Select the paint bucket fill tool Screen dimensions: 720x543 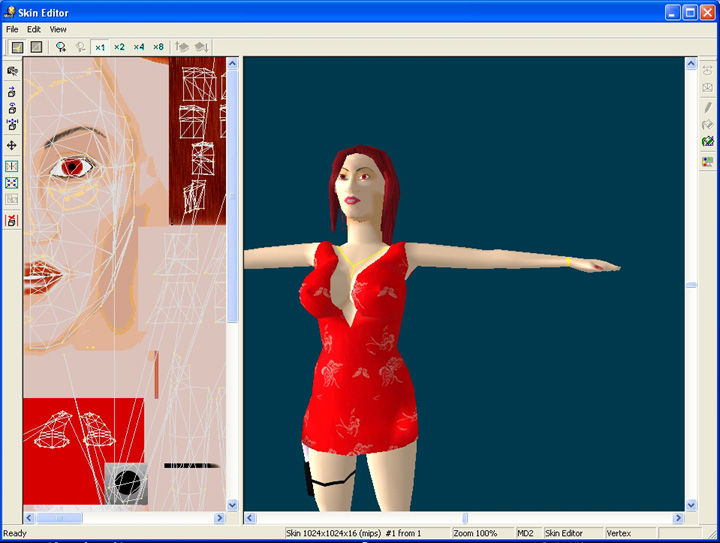[x=708, y=125]
